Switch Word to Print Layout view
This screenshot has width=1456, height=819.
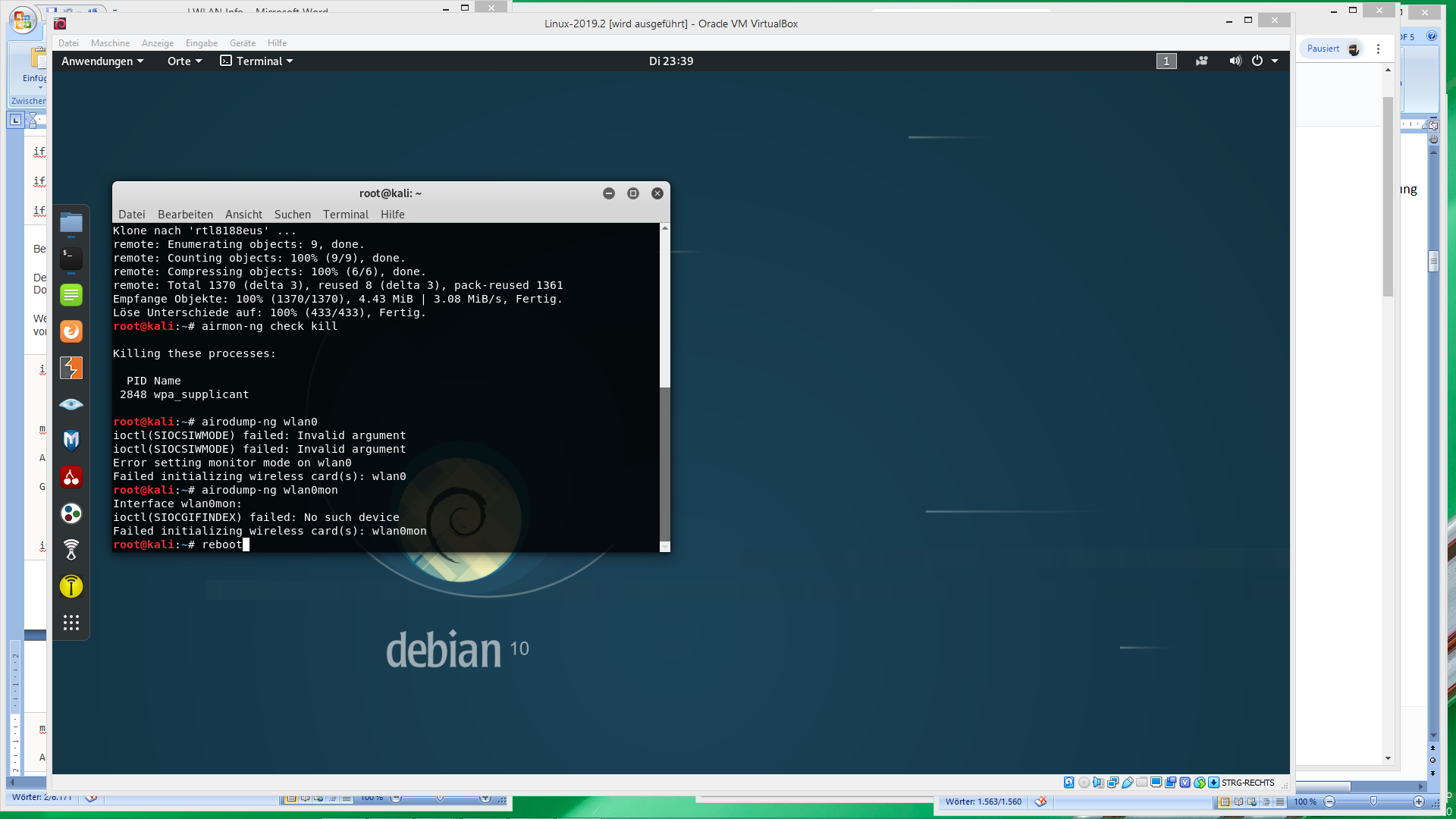1225,802
